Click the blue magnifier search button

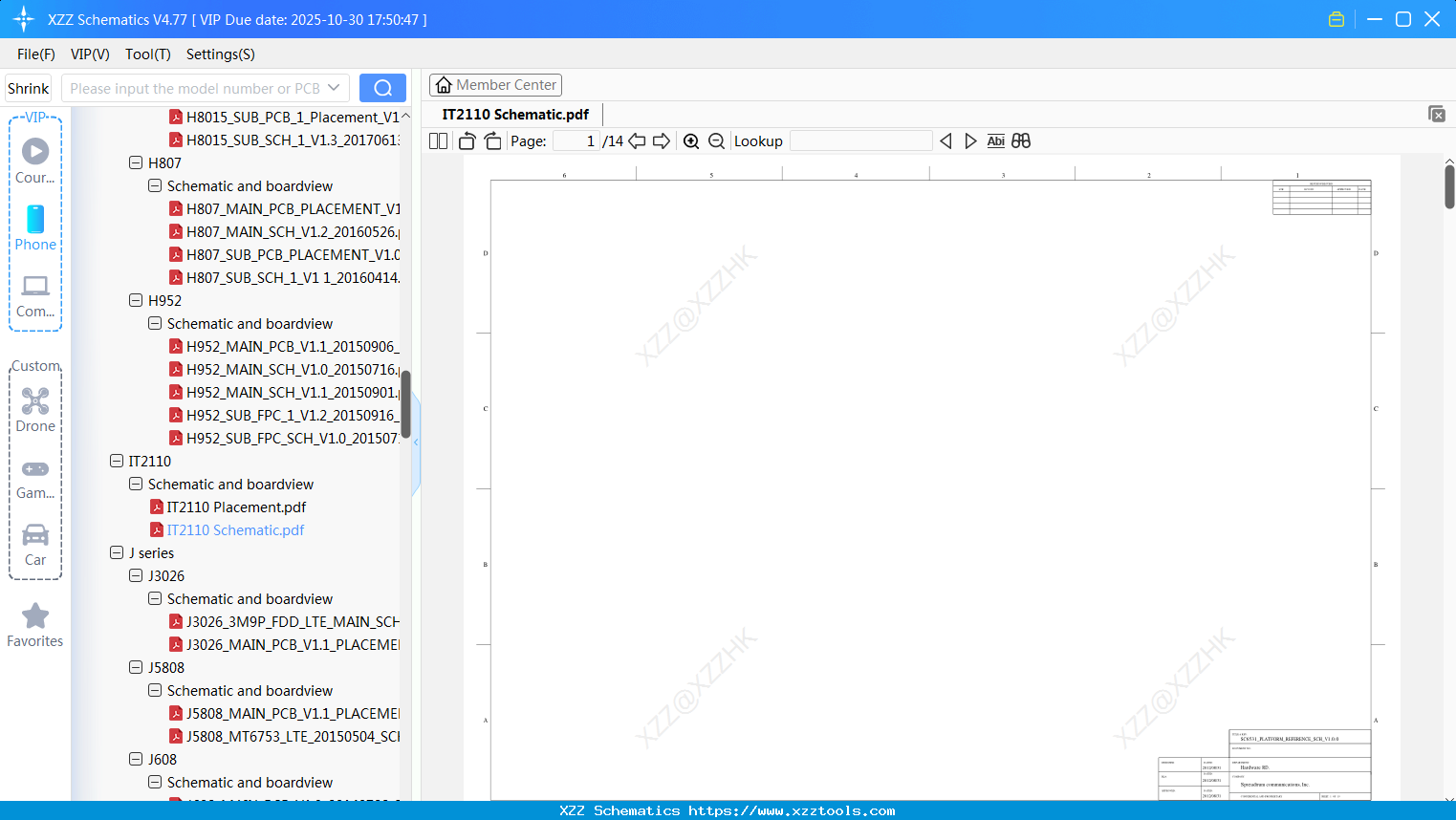(x=382, y=87)
